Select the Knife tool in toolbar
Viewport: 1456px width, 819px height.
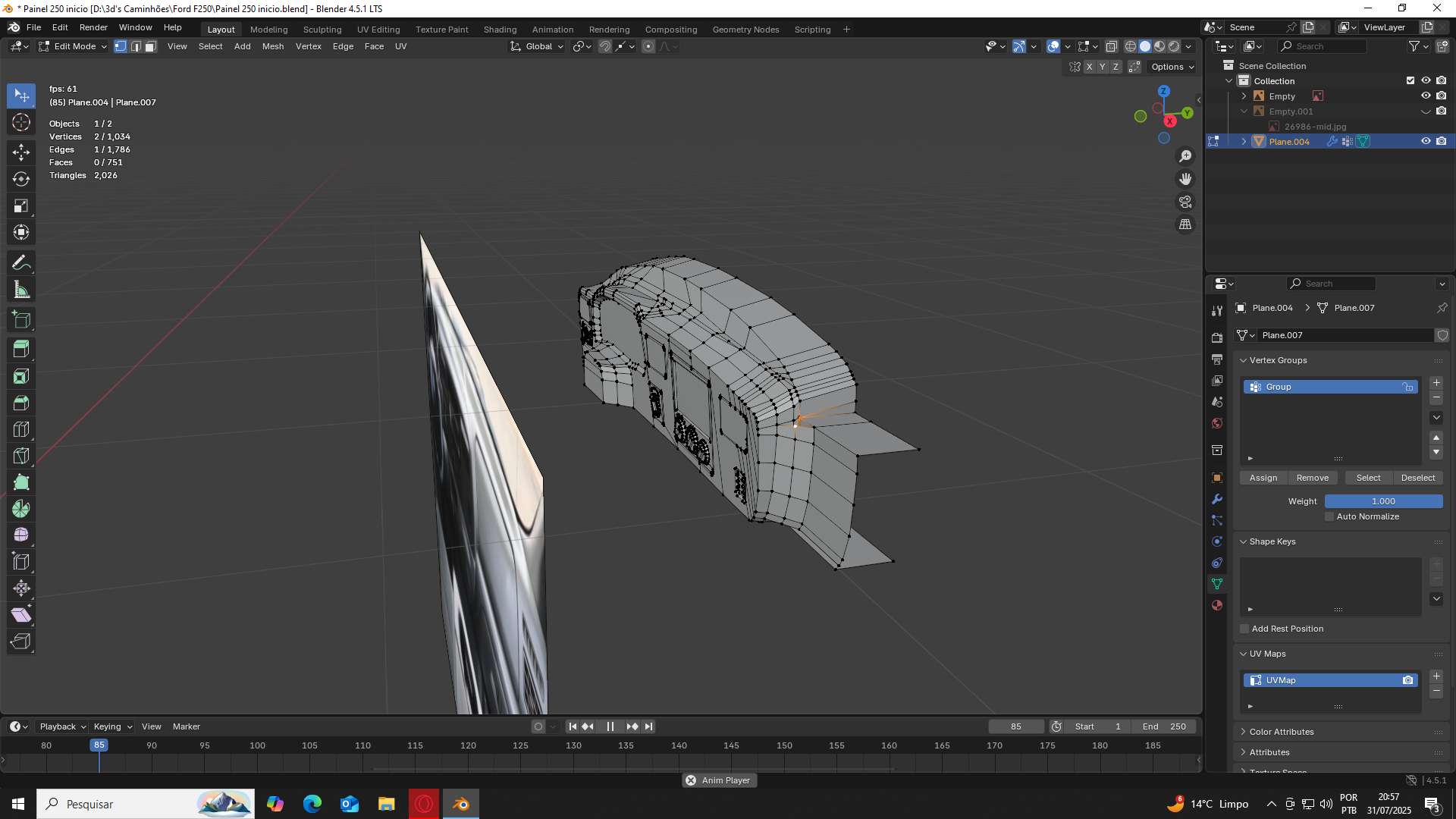pos(21,456)
